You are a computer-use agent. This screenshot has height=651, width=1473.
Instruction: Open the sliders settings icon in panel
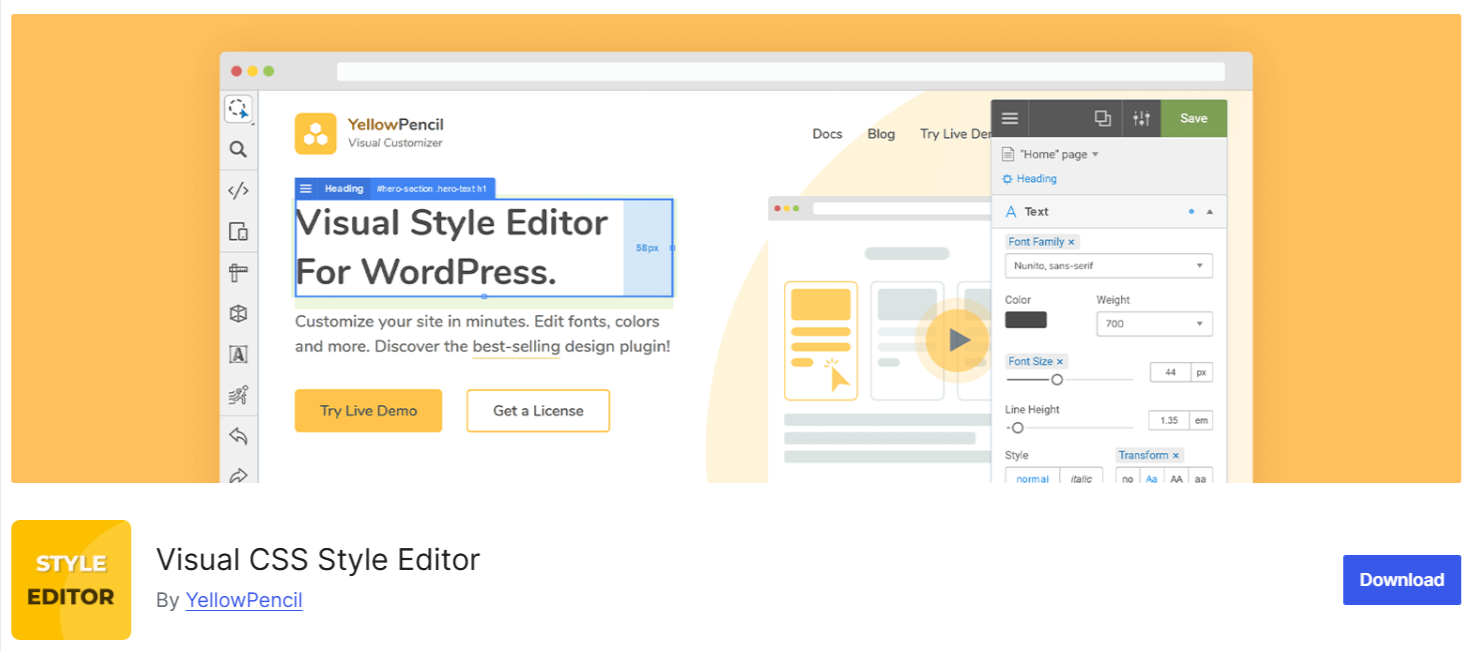pos(1141,118)
